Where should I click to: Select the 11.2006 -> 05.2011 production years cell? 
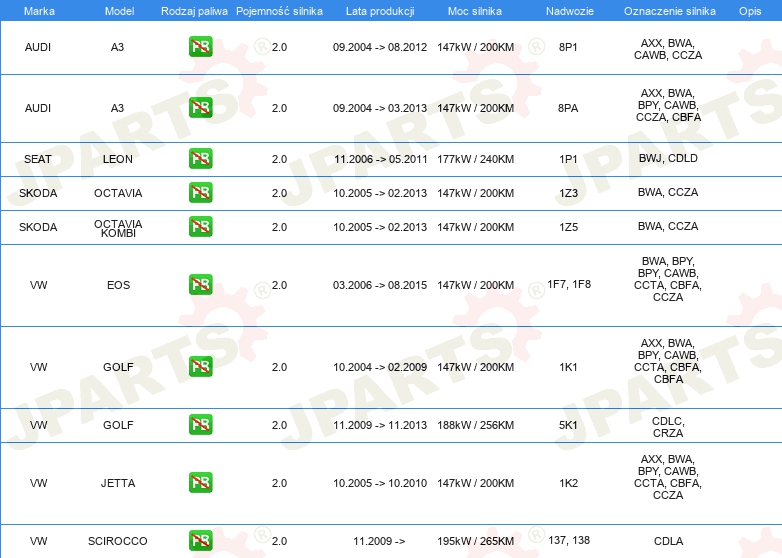(381, 159)
